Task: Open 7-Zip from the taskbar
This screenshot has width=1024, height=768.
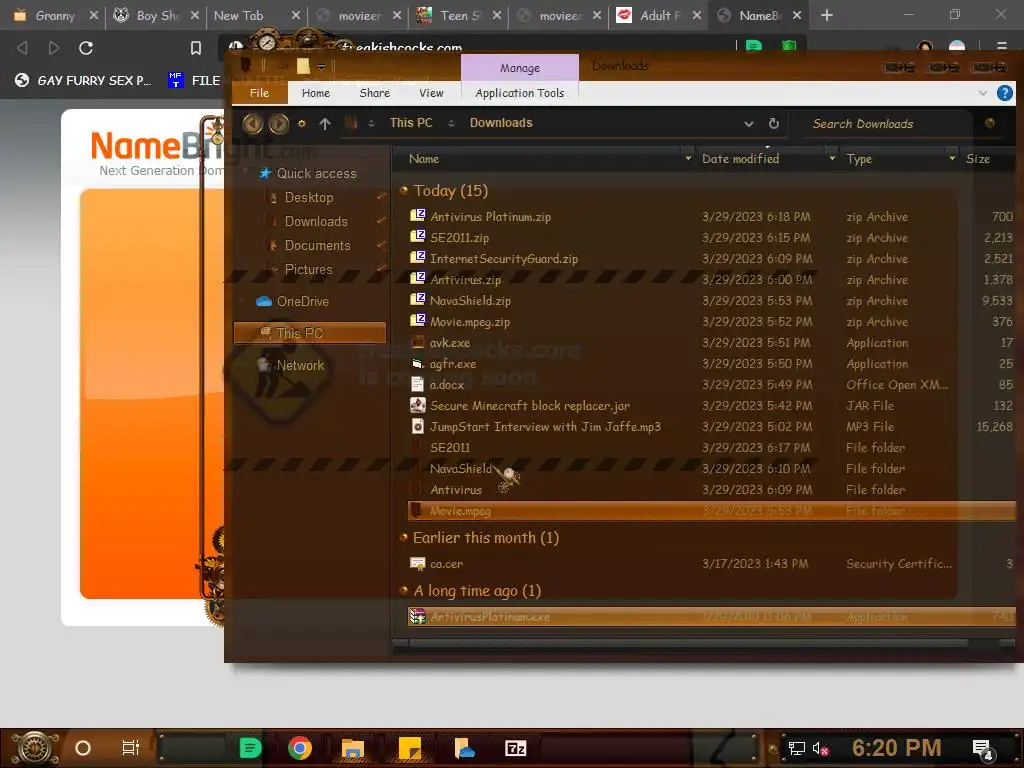Action: tap(515, 748)
